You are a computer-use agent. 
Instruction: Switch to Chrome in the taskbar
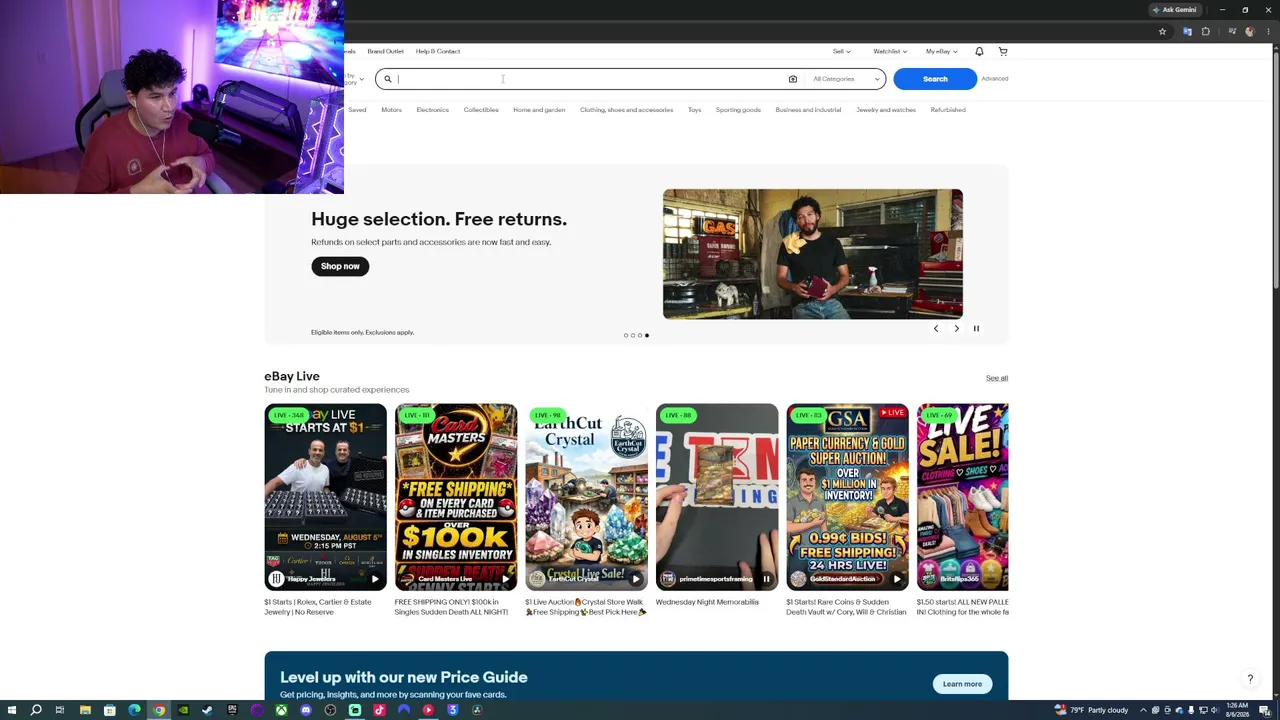coord(159,710)
